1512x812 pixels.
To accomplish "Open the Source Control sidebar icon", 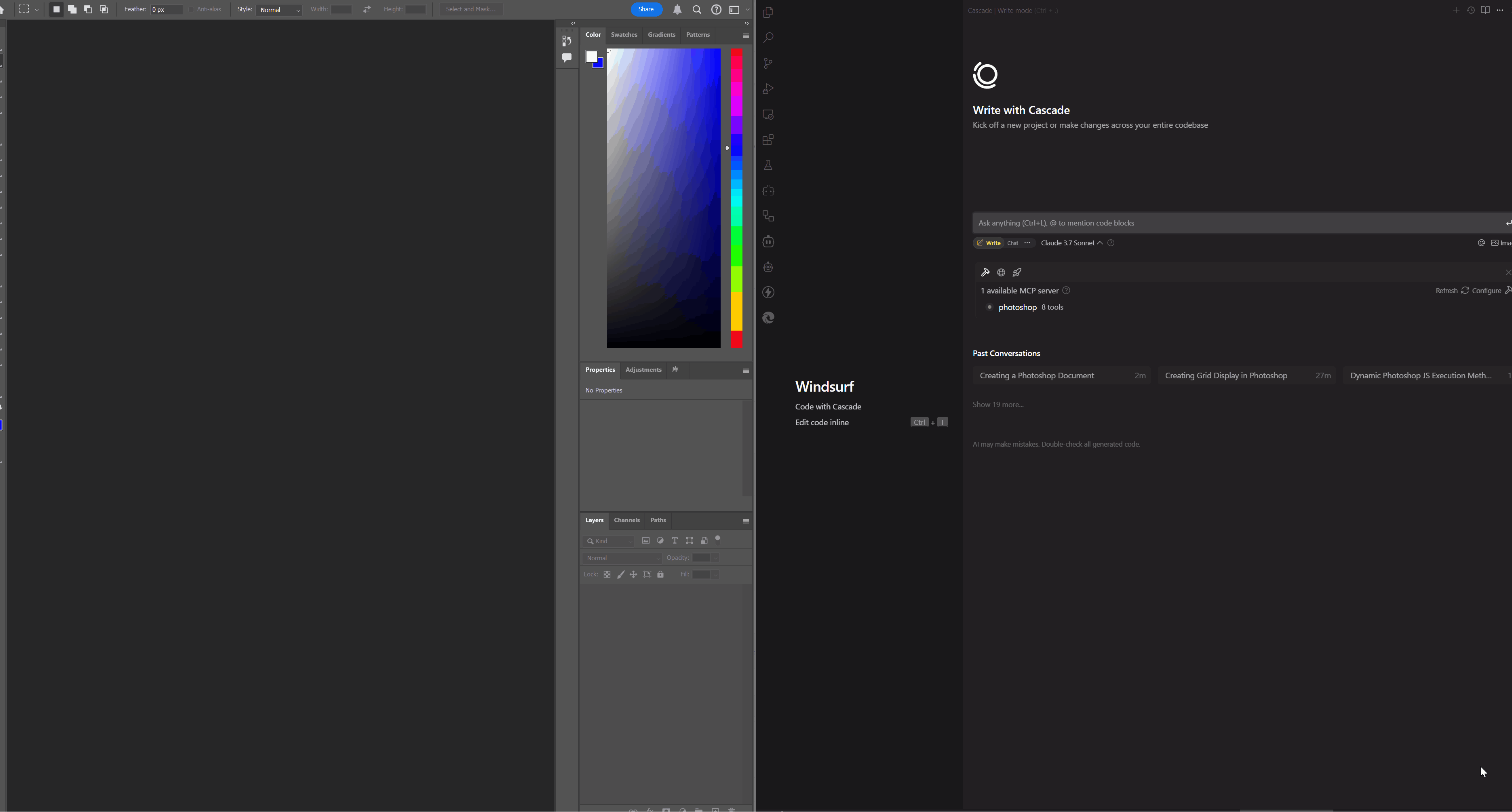I will point(768,63).
